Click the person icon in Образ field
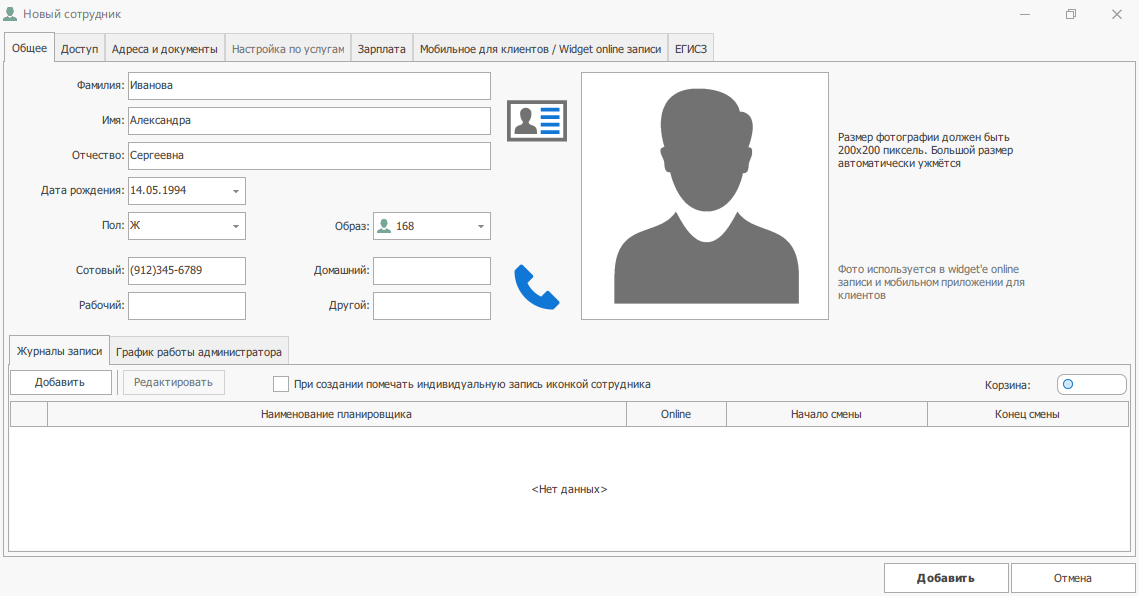The width and height of the screenshot is (1139, 596). 384,226
